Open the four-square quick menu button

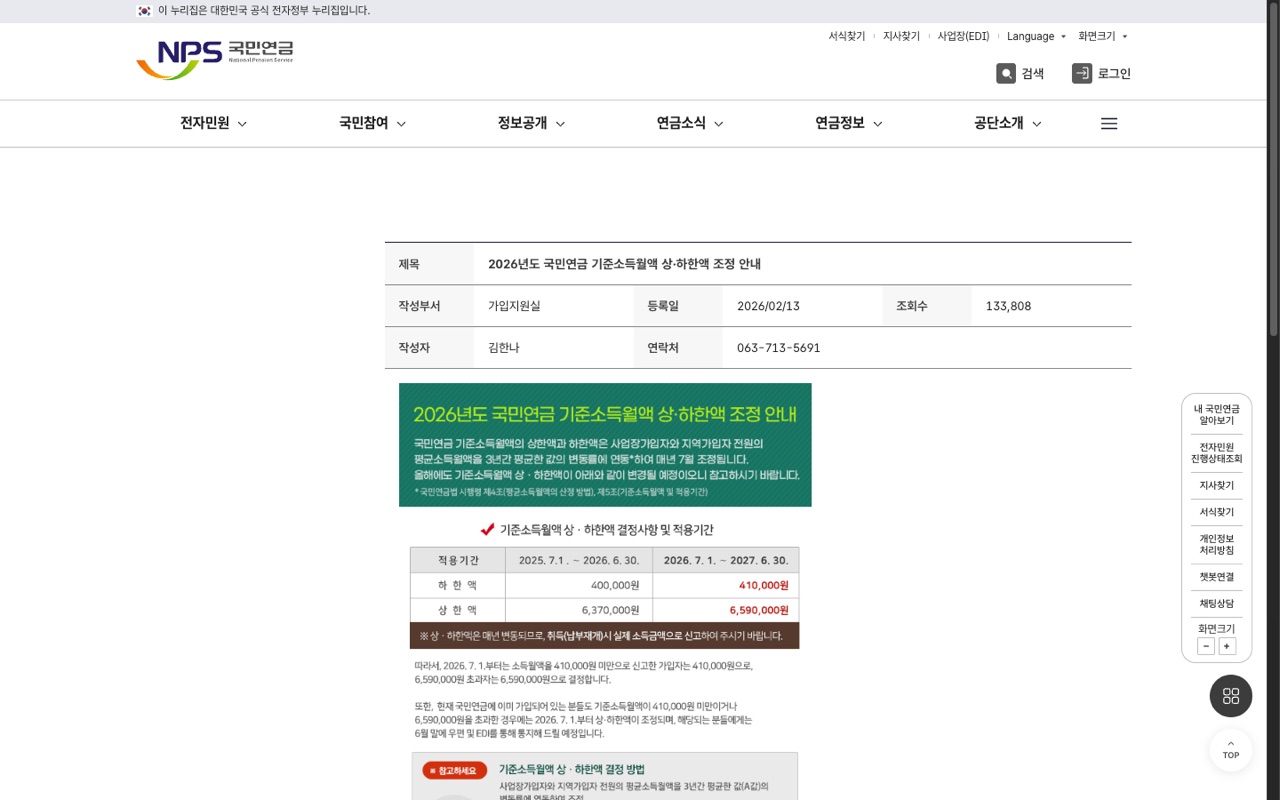tap(1231, 696)
